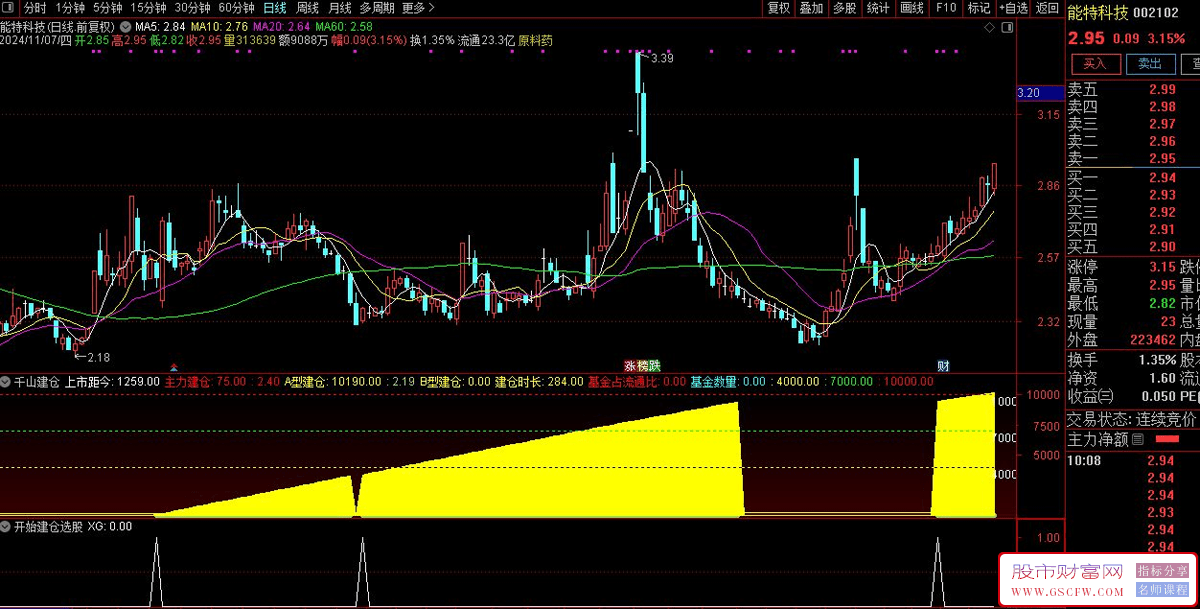Select the 卖一 price 2.95
The width and height of the screenshot is (1200, 609).
pos(1162,159)
